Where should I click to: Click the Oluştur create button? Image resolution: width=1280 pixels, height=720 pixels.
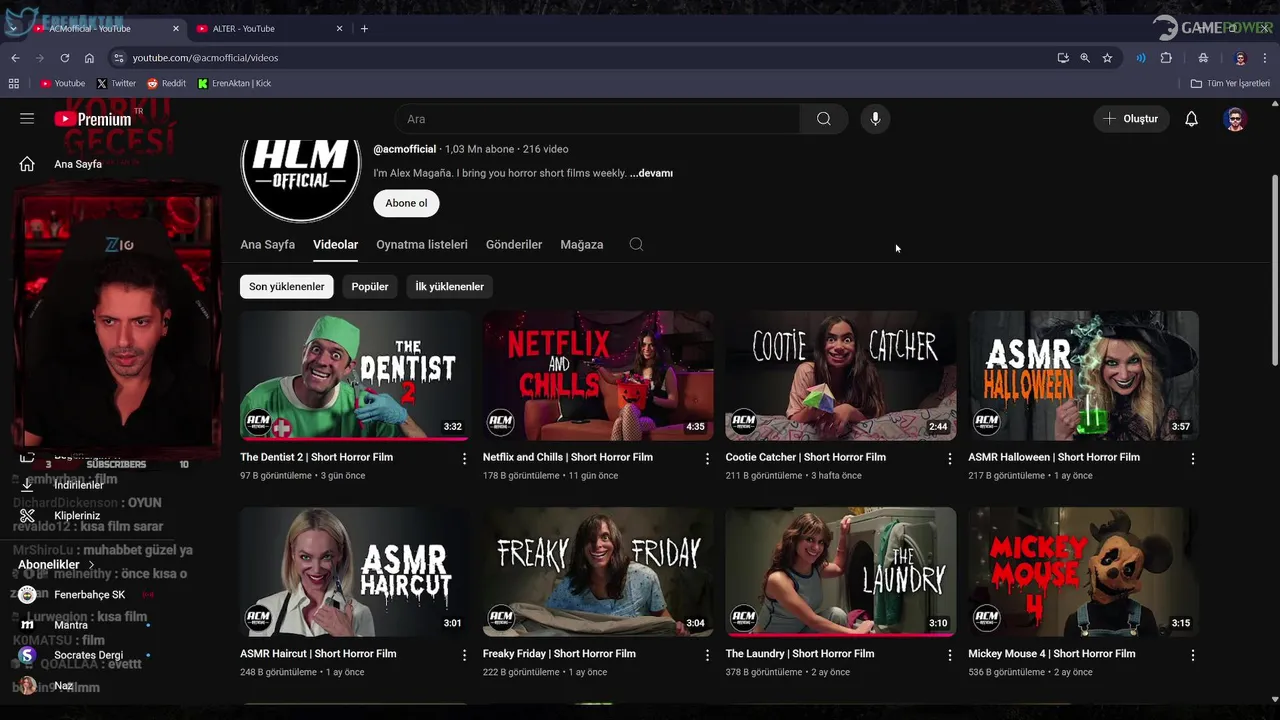tap(1131, 119)
